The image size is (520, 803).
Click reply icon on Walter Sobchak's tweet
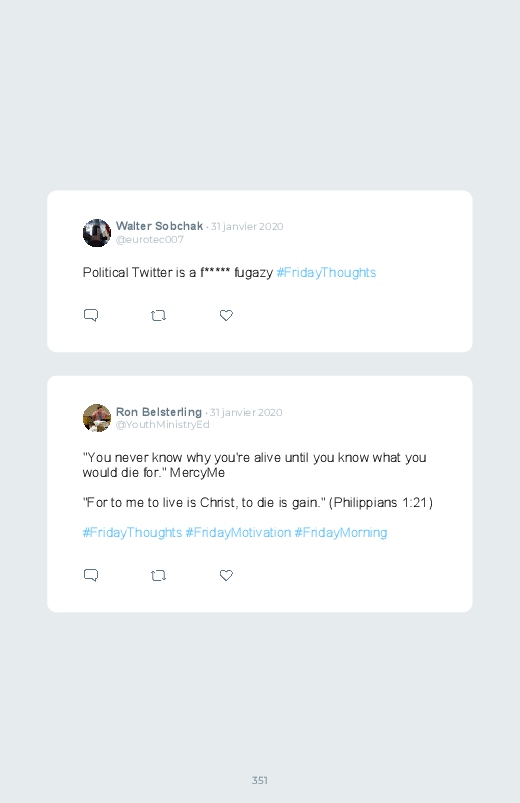pyautogui.click(x=91, y=315)
